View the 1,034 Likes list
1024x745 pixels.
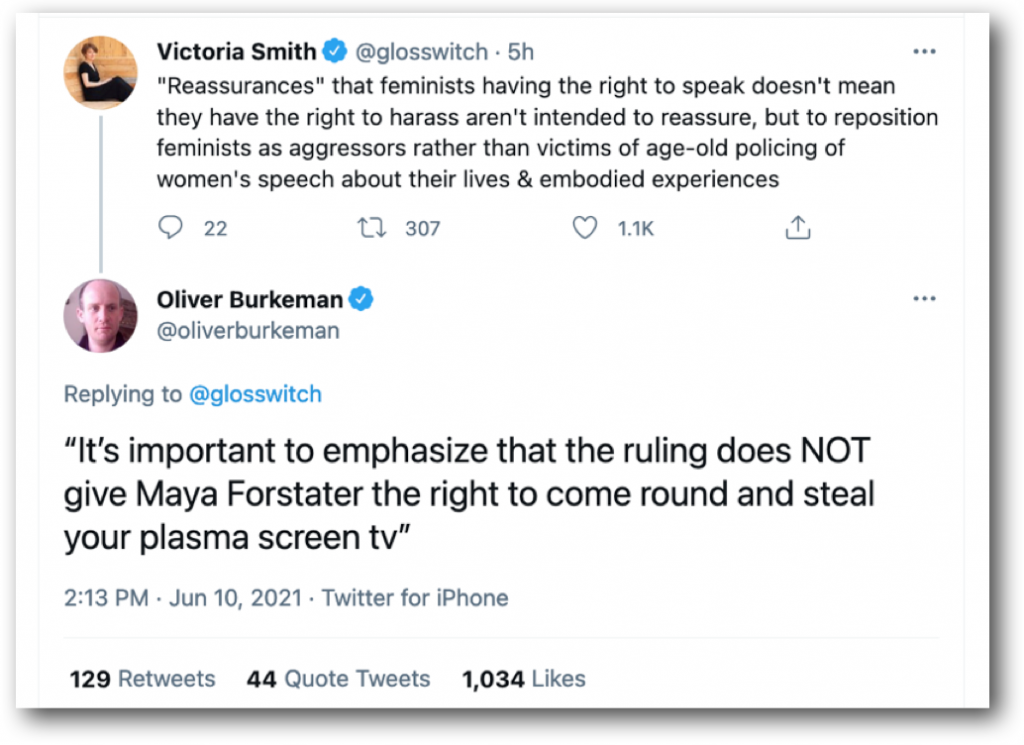523,679
